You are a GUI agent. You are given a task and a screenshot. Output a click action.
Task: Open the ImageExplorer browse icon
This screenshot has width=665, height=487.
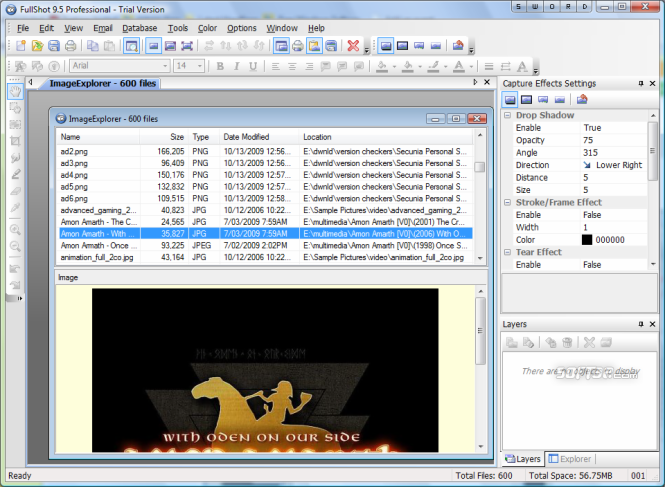click(131, 45)
